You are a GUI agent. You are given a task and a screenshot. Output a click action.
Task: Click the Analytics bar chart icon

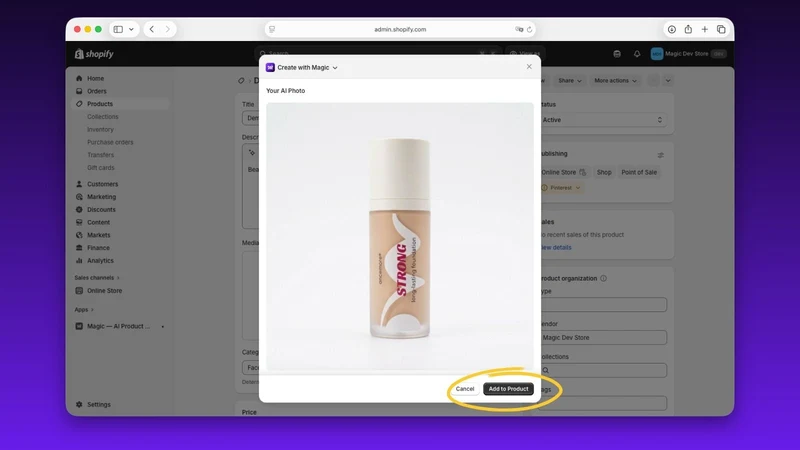tap(79, 261)
